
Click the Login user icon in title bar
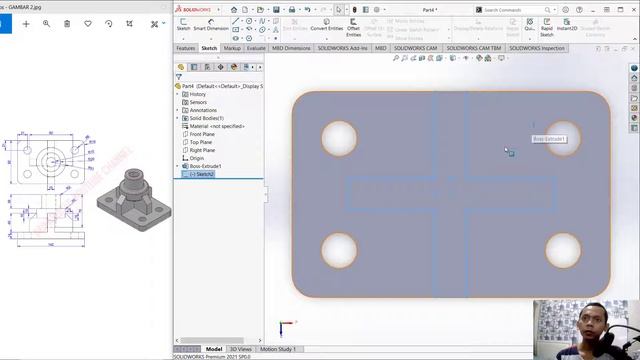(565, 9)
